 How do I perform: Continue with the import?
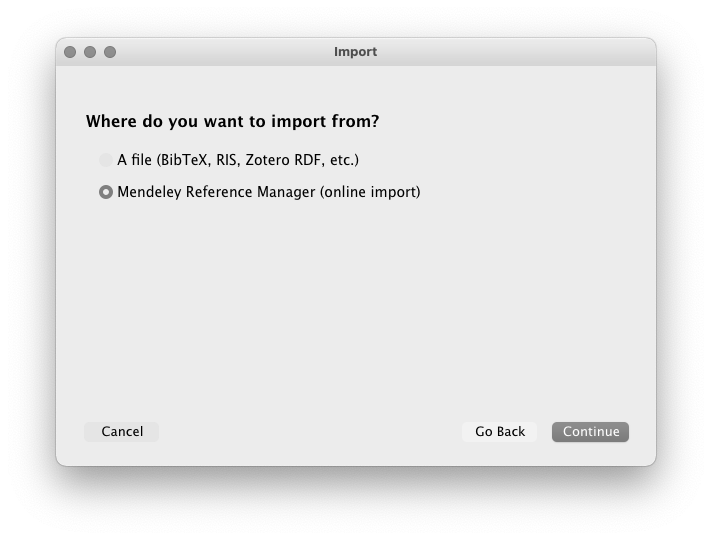[x=590, y=431]
